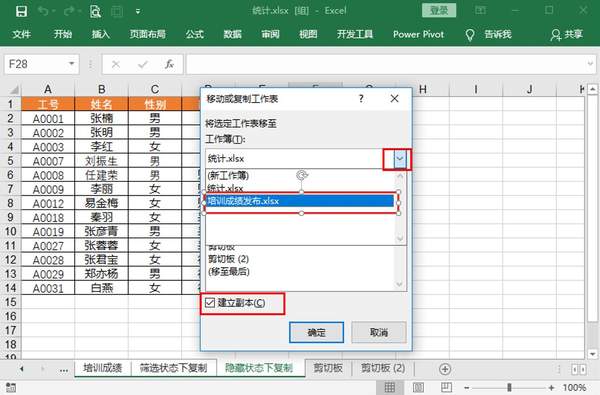Image resolution: width=600 pixels, height=395 pixels.
Task: Select (新工作簿) in the dropdown list
Action: click(x=228, y=176)
